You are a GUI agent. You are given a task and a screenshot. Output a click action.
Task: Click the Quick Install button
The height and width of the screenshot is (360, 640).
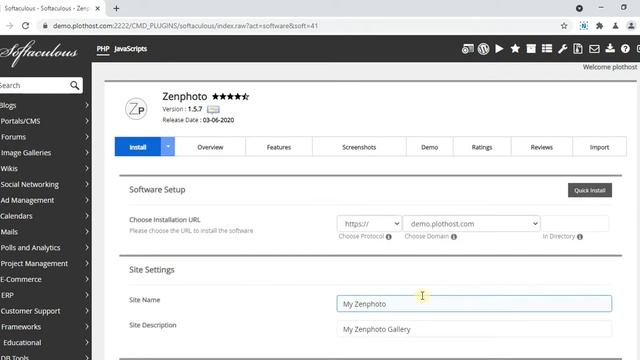coord(590,190)
